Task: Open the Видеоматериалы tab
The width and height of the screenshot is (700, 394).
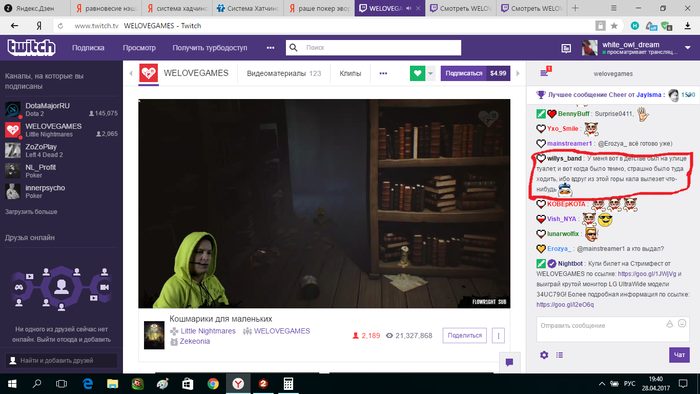Action: (x=284, y=73)
